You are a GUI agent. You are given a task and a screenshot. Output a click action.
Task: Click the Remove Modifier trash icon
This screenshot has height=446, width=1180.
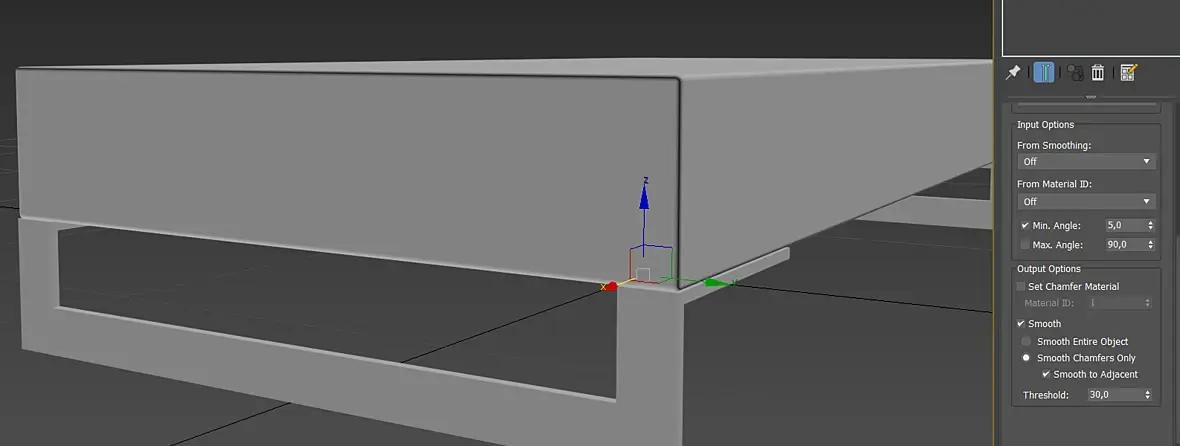pyautogui.click(x=1098, y=72)
